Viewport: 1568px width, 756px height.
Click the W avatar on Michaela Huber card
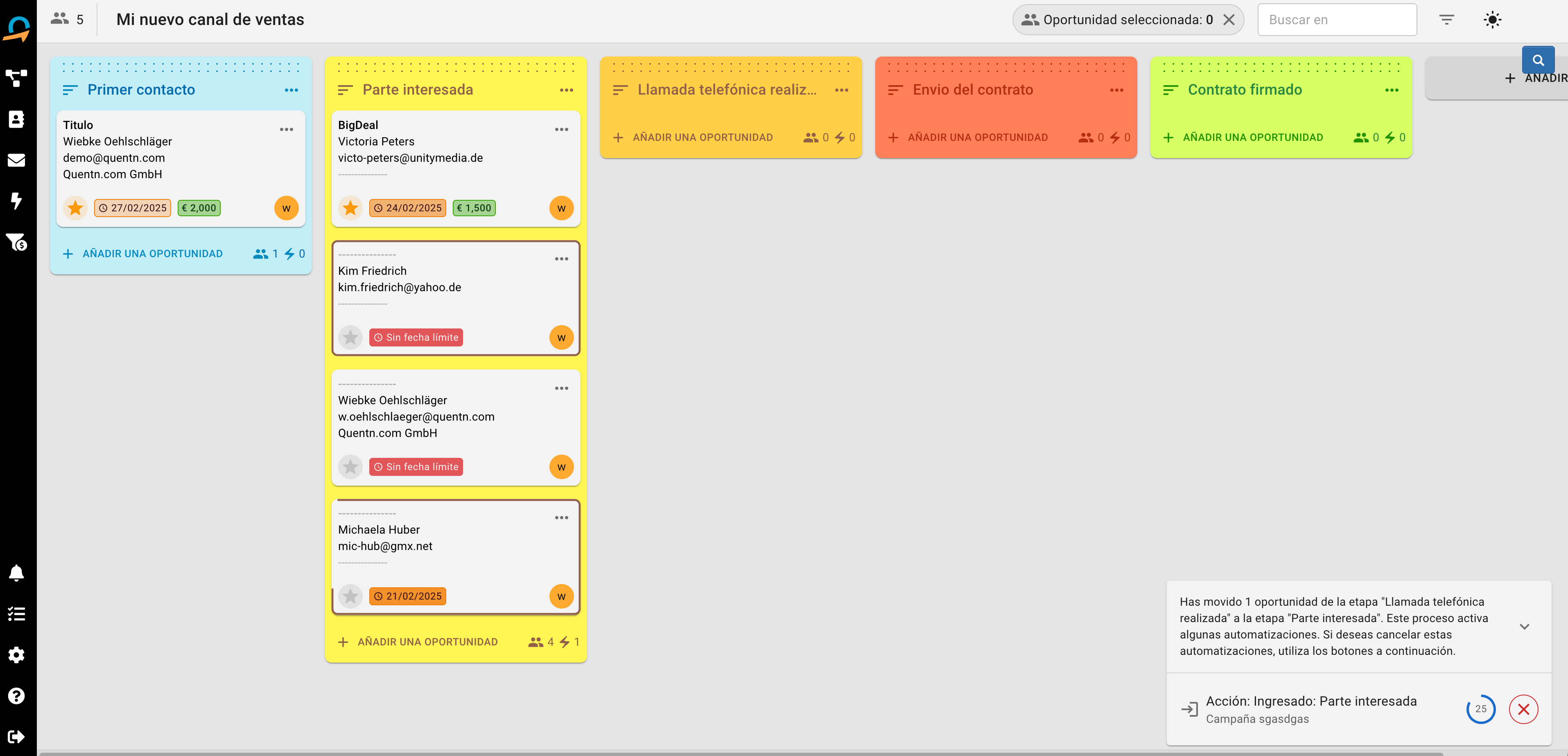coord(562,596)
